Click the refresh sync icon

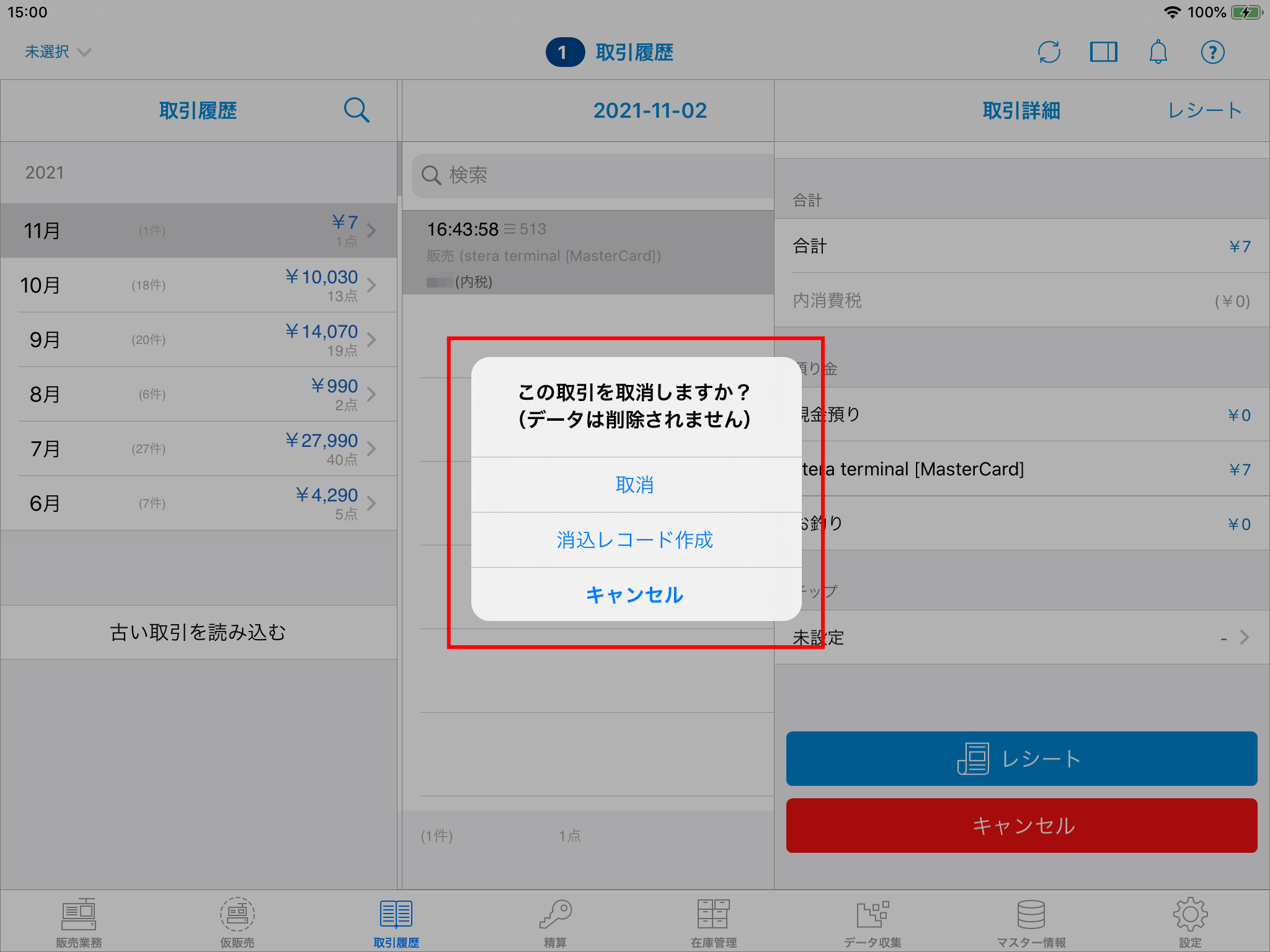pos(1049,52)
